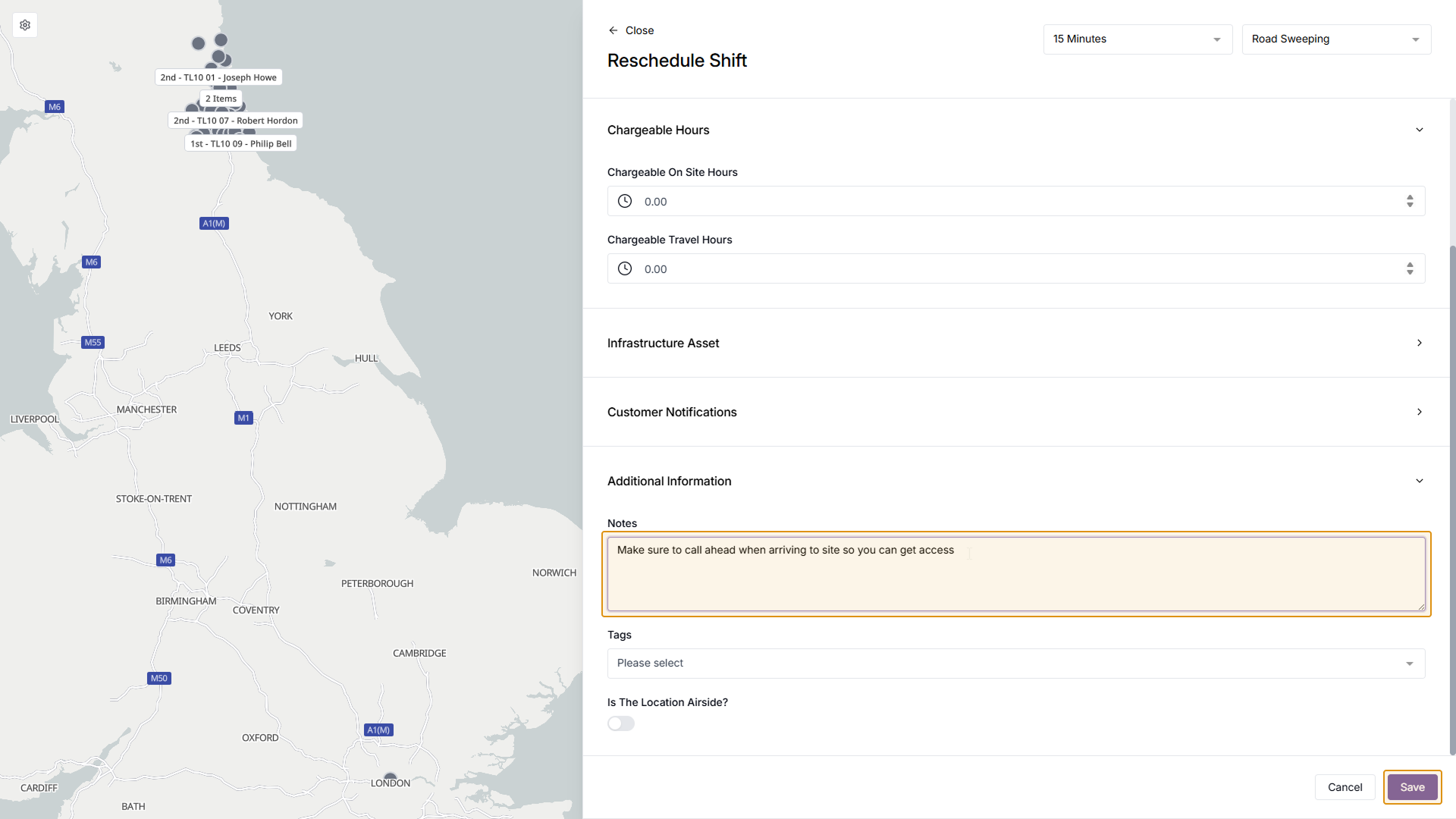Open map settings gear icon
Image resolution: width=1456 pixels, height=819 pixels.
25,25
